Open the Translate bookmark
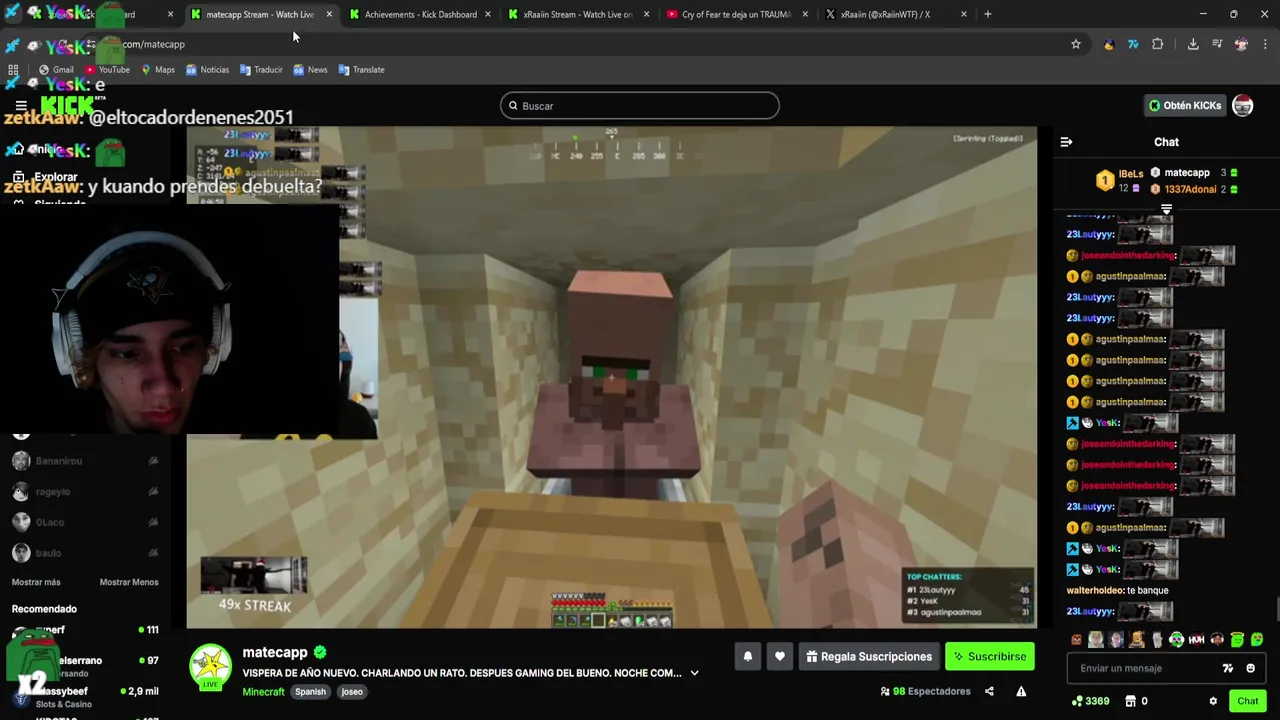1280x720 pixels. coord(362,70)
